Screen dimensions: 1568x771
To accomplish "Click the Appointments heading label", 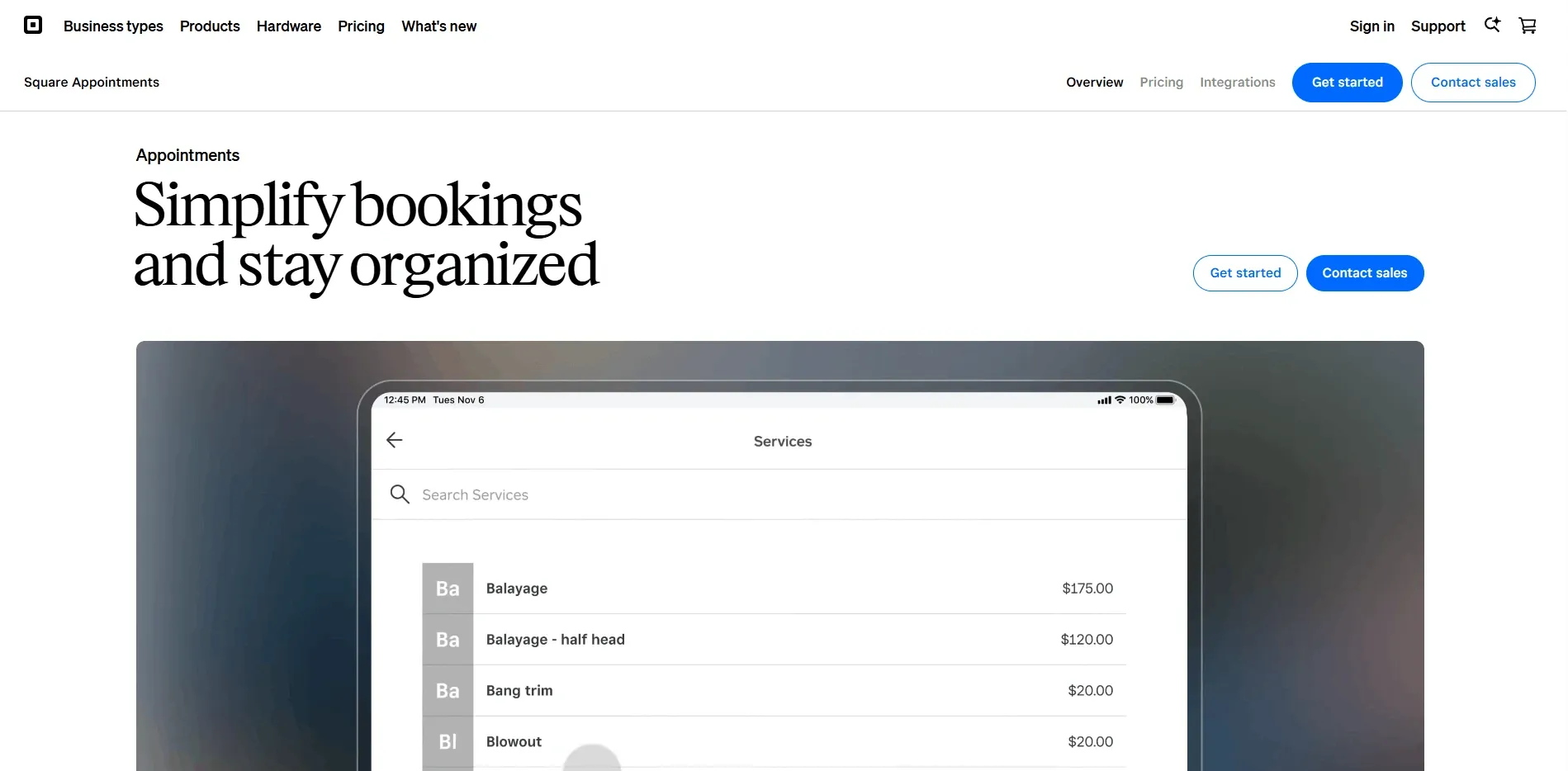I will (x=187, y=155).
